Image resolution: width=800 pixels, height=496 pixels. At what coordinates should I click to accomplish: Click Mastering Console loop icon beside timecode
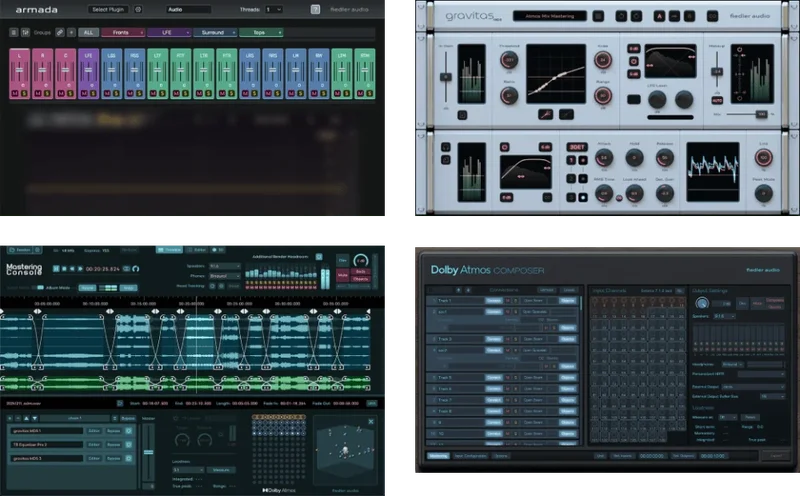coord(127,269)
